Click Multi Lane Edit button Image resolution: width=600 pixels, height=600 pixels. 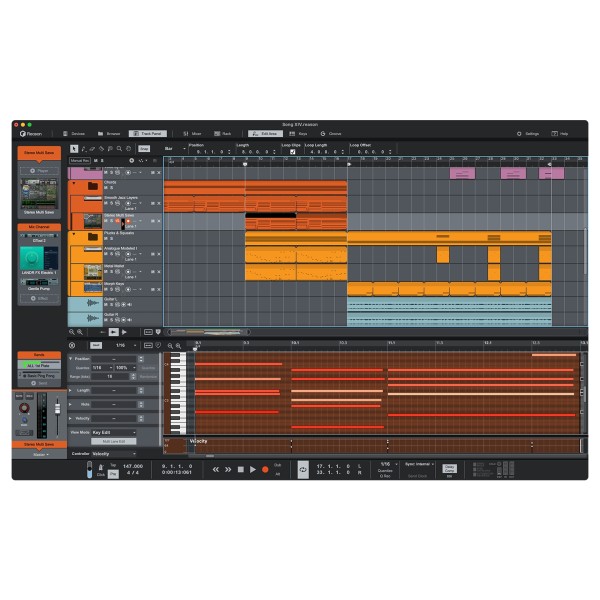(x=114, y=442)
